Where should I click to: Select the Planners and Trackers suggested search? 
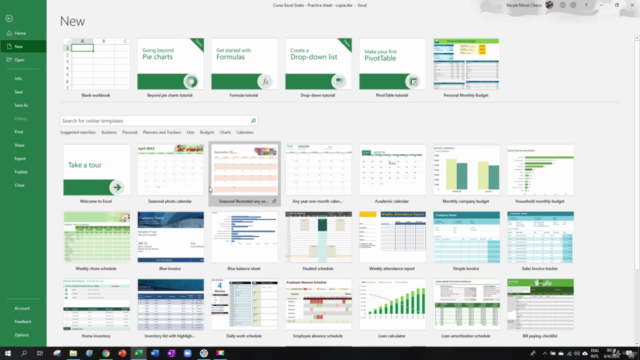point(162,132)
